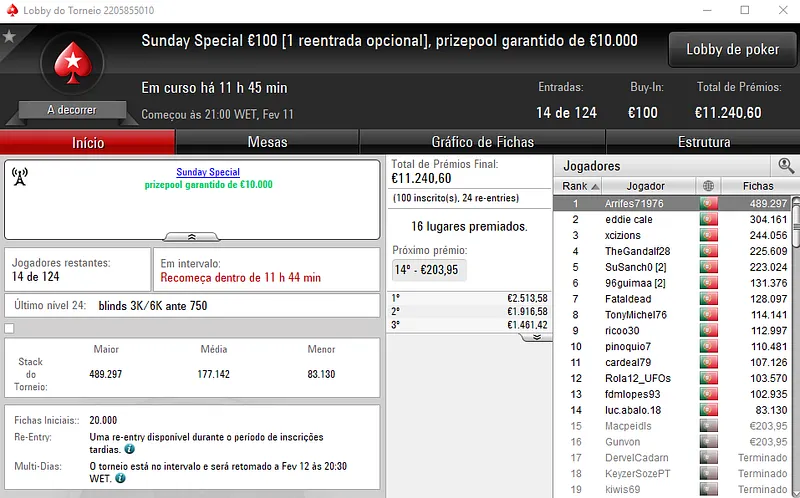Click the broadcast antenna icon beside Sunday Special
Viewport: 800px width, 498px height.
[19, 178]
